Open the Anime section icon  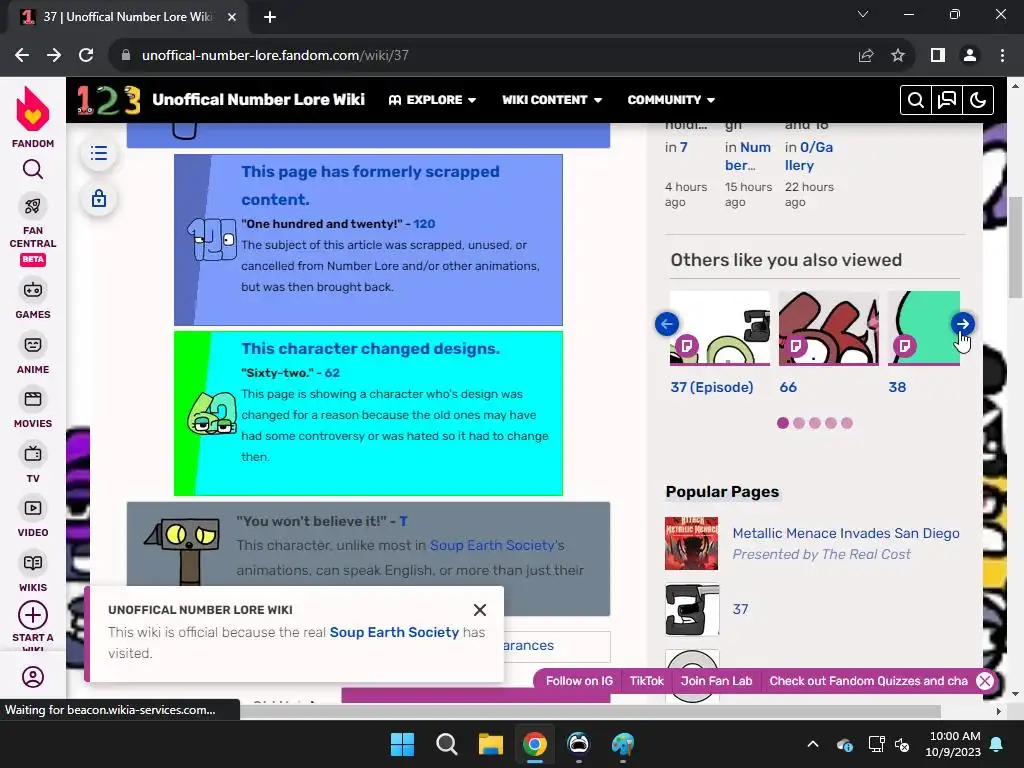click(33, 345)
